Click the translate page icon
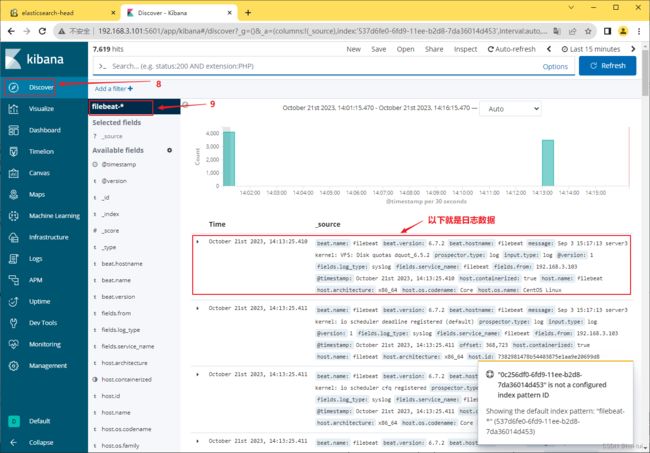The image size is (650, 453). [x=557, y=31]
